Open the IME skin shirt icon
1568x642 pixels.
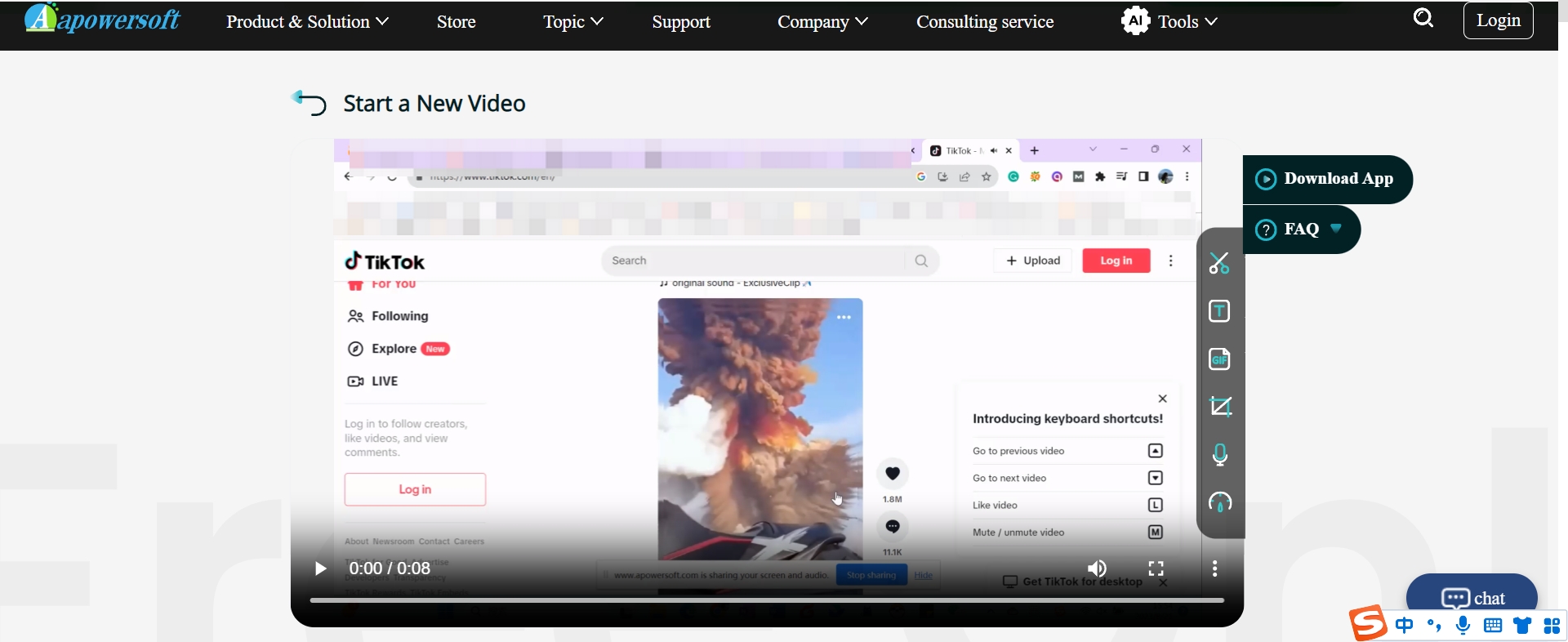tap(1522, 626)
